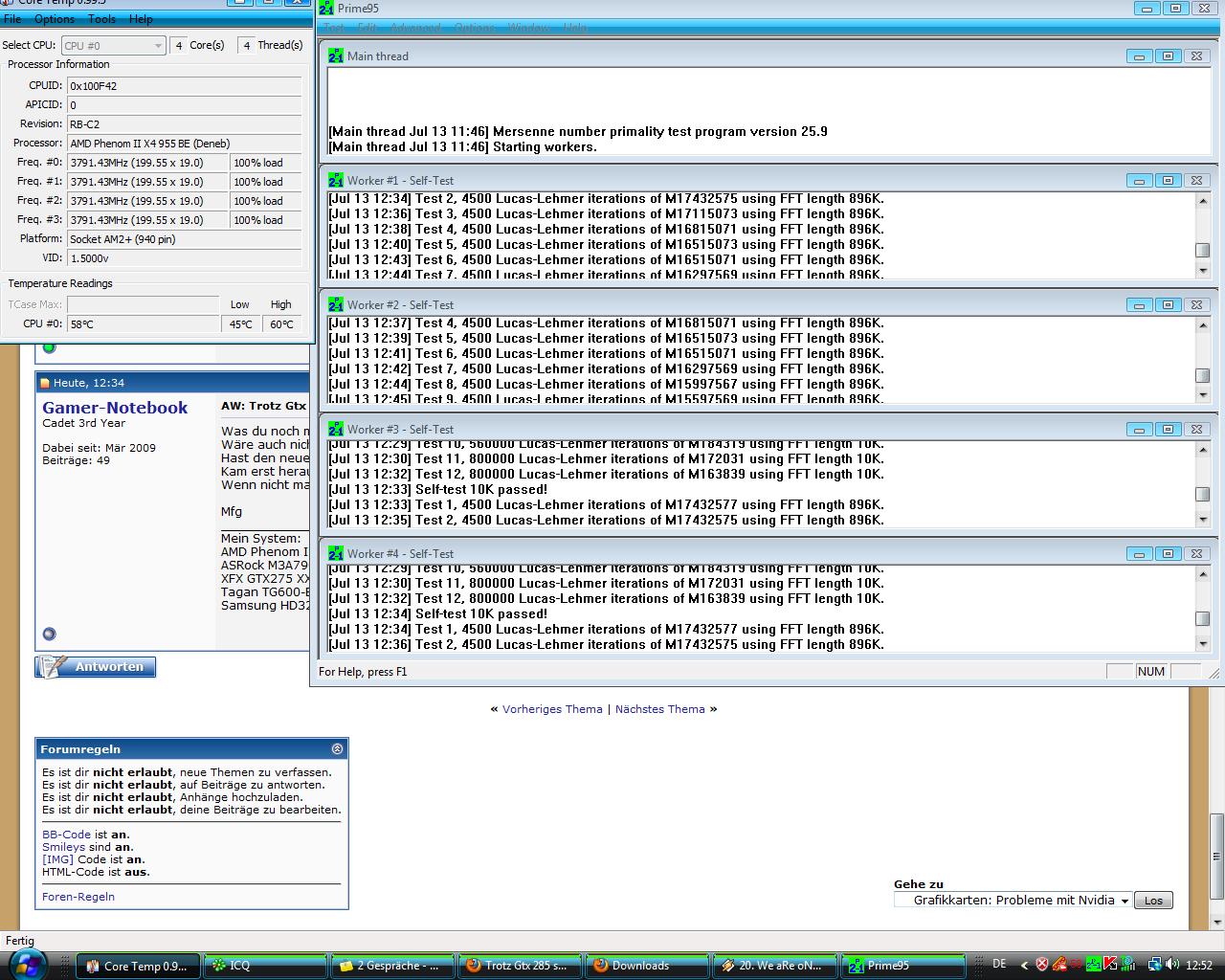The width and height of the screenshot is (1225, 980).
Task: Switch to Core Temp taskbar button
Action: tap(138, 966)
